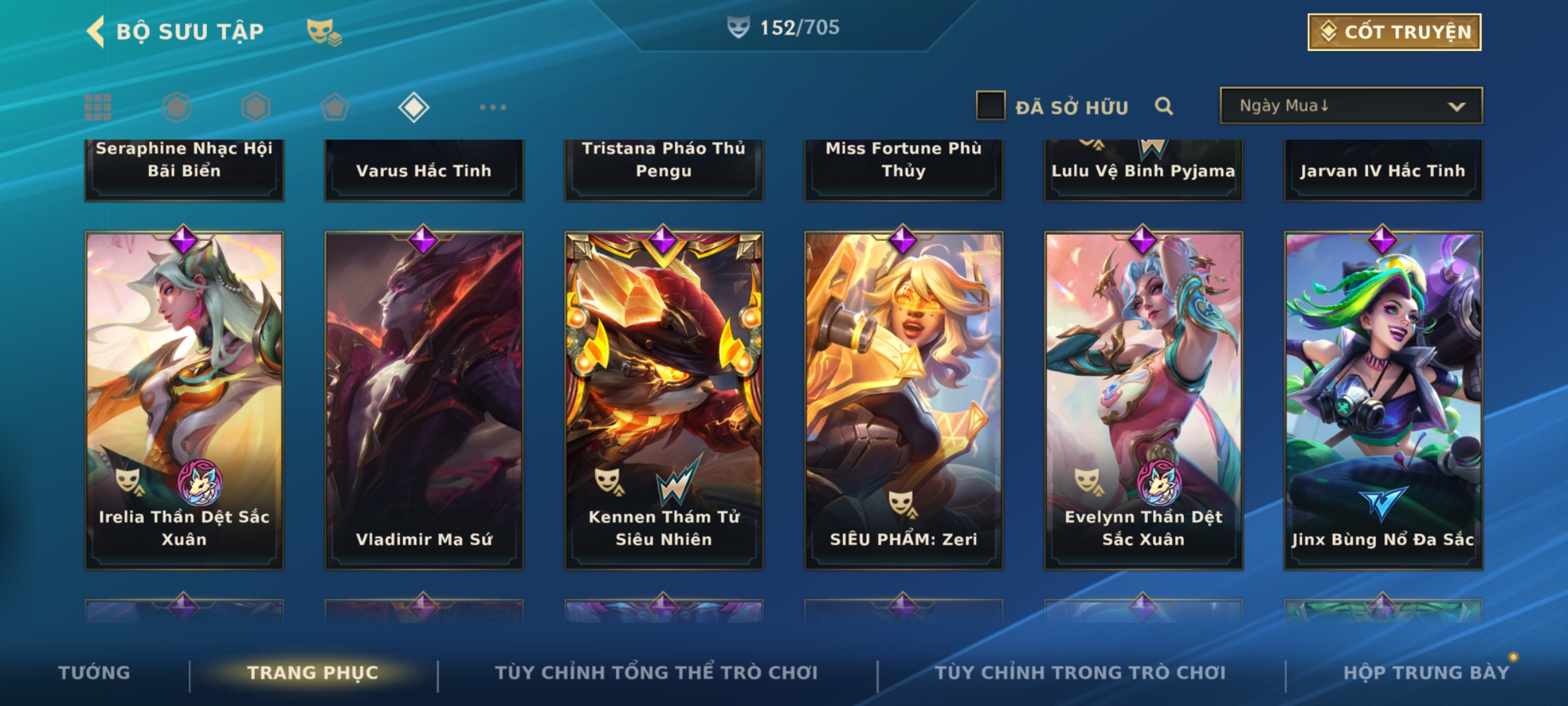Screen dimensions: 1568x706
Task: Open Tùy Chỉnh Trong Trò Chơi tab
Action: pyautogui.click(x=1080, y=673)
